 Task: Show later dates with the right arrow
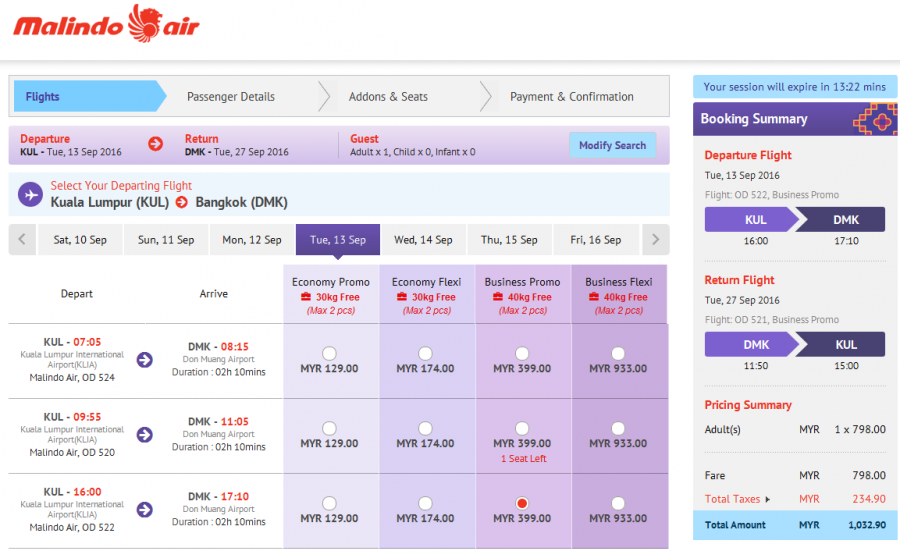pos(655,240)
